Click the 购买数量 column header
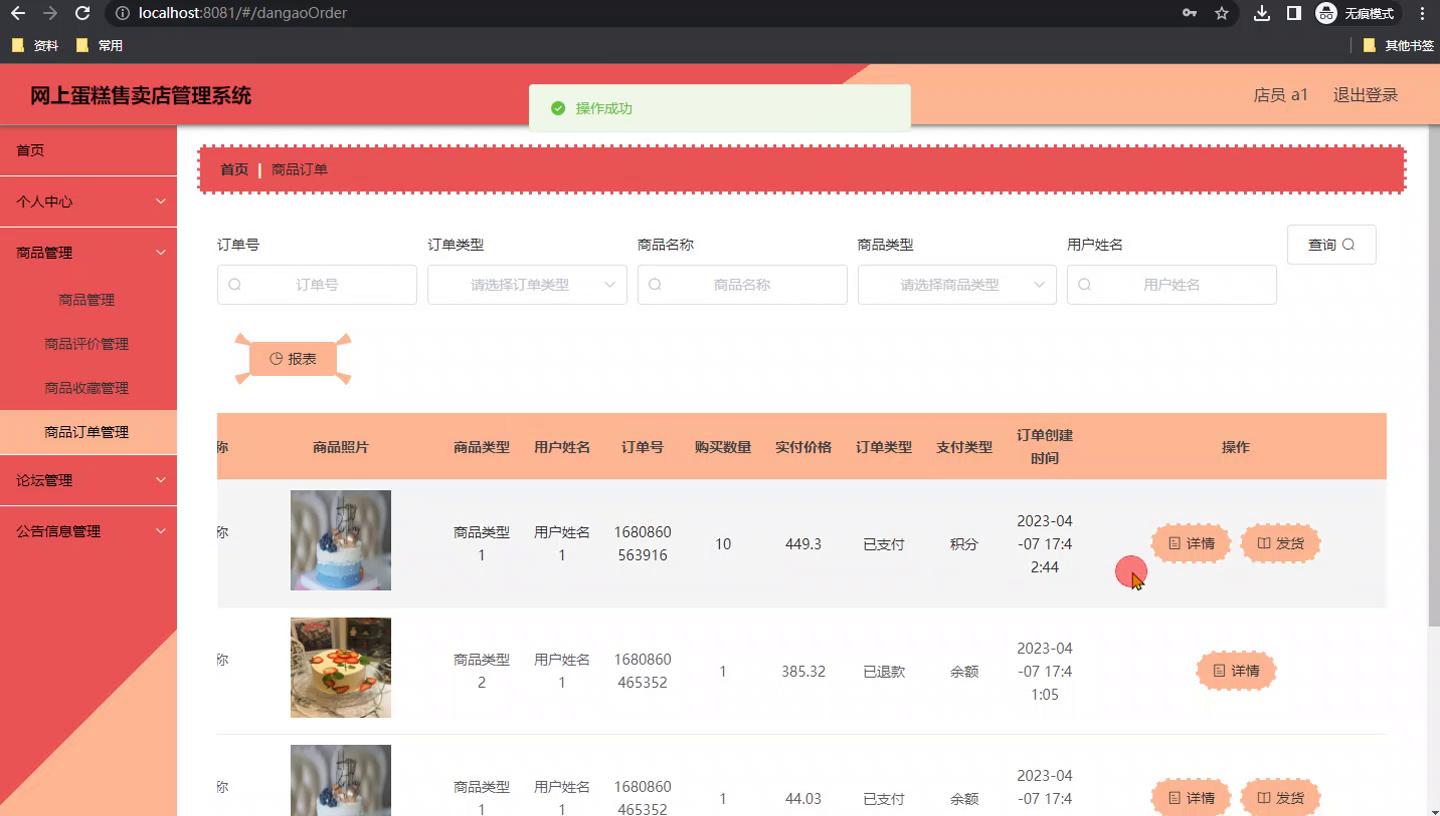 click(723, 447)
